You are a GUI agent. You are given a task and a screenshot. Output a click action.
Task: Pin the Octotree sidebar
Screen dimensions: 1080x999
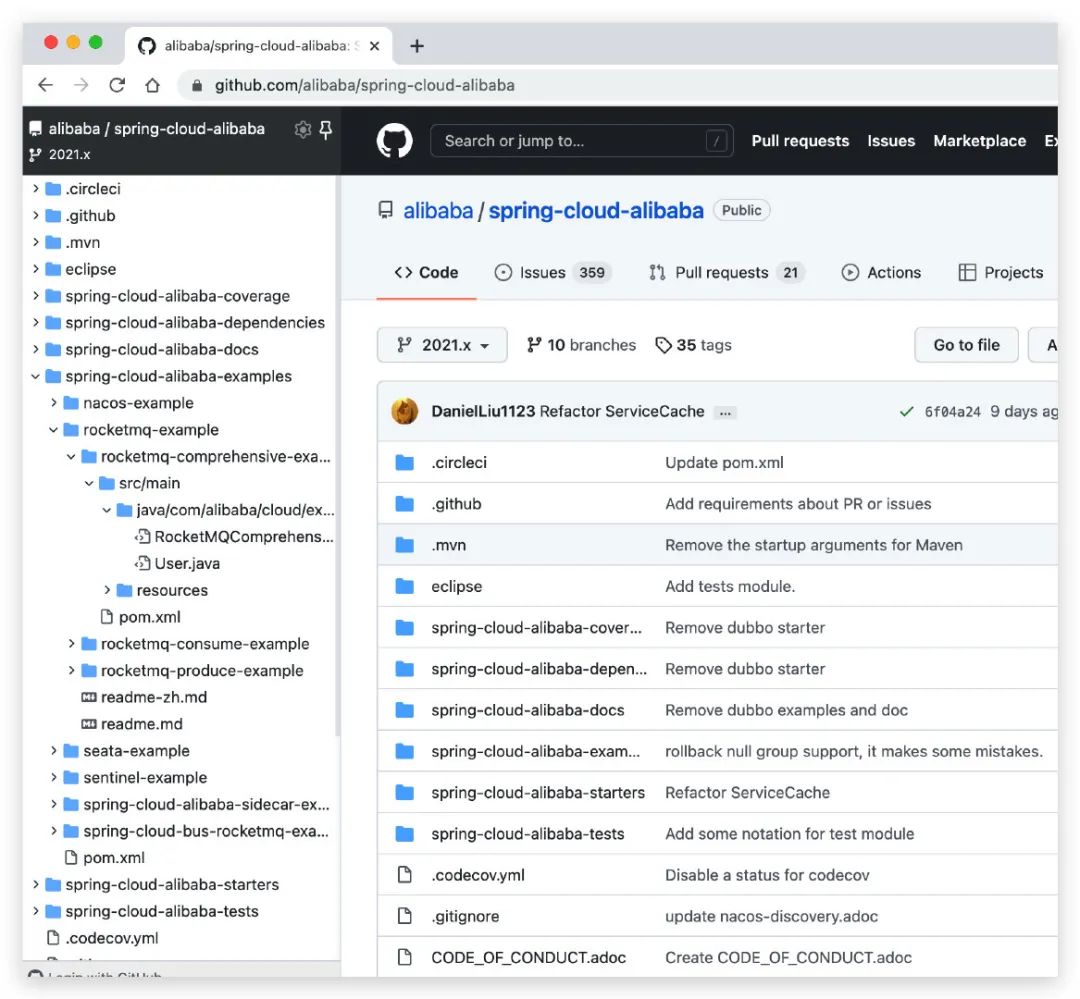(325, 129)
